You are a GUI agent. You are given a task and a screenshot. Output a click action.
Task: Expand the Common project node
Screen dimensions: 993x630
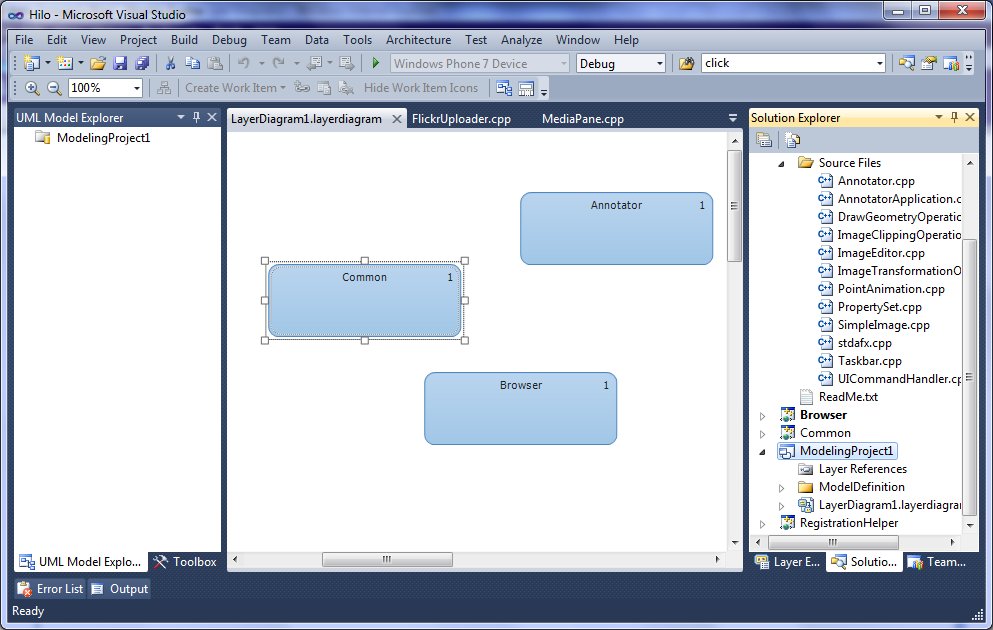762,434
